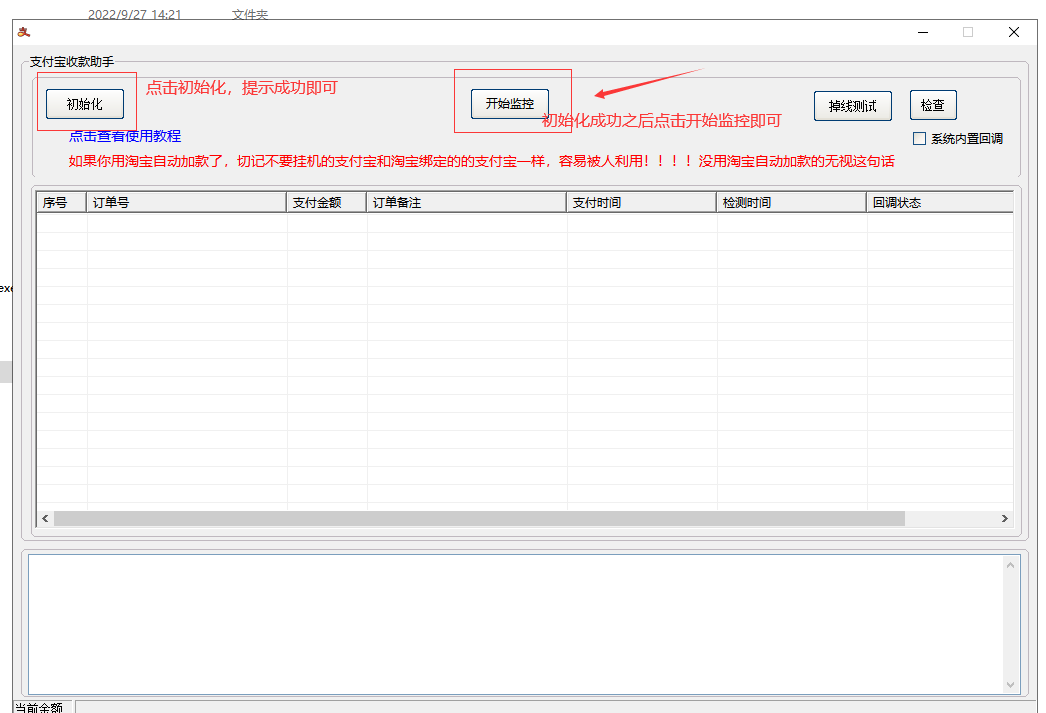Sort by the 支付时间 column header
Viewport: 1046px width, 713px height.
click(641, 202)
